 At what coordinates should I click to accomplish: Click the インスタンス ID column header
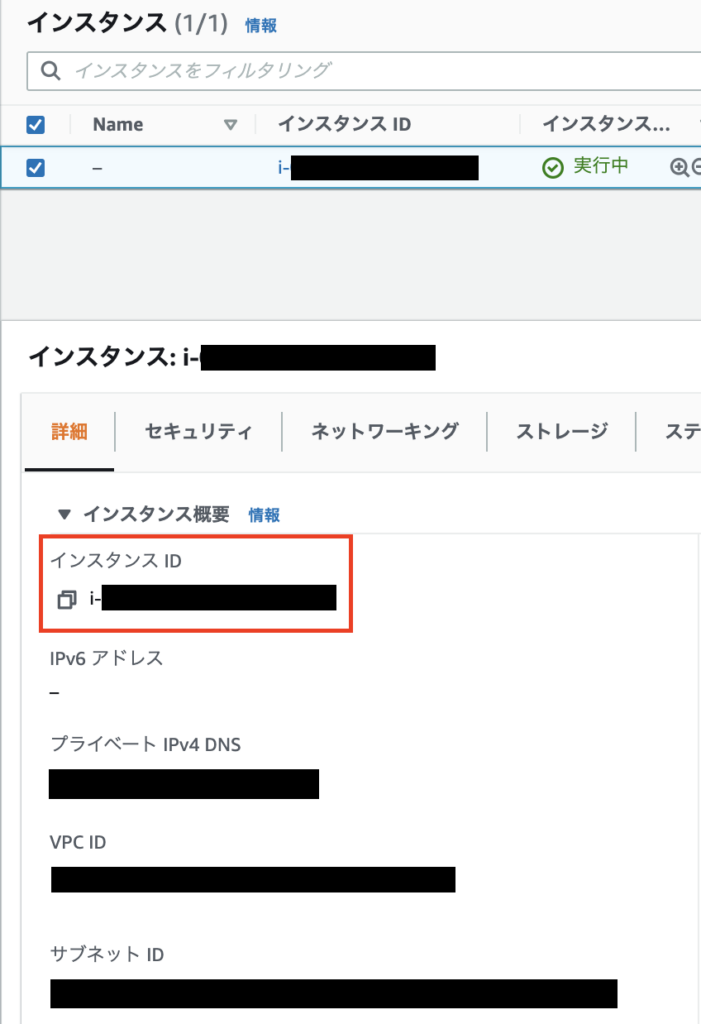point(344,124)
